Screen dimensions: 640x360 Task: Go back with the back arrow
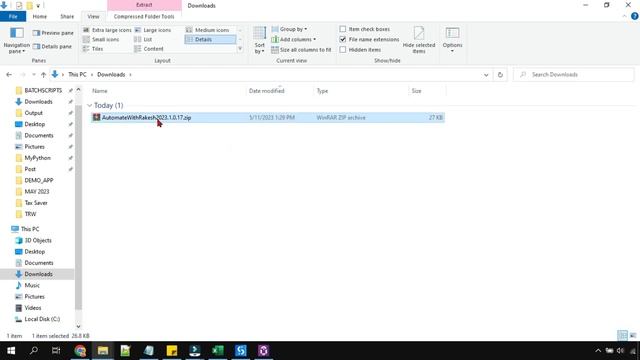click(x=9, y=75)
